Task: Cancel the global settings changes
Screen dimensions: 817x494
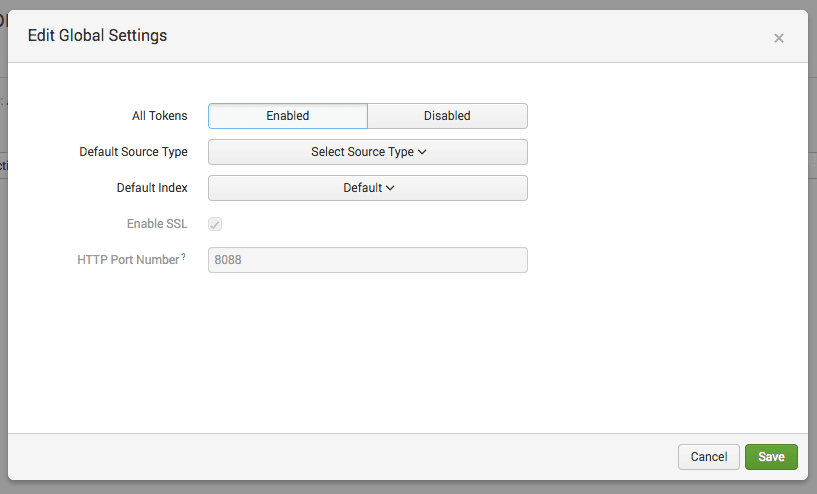Action: pos(708,457)
